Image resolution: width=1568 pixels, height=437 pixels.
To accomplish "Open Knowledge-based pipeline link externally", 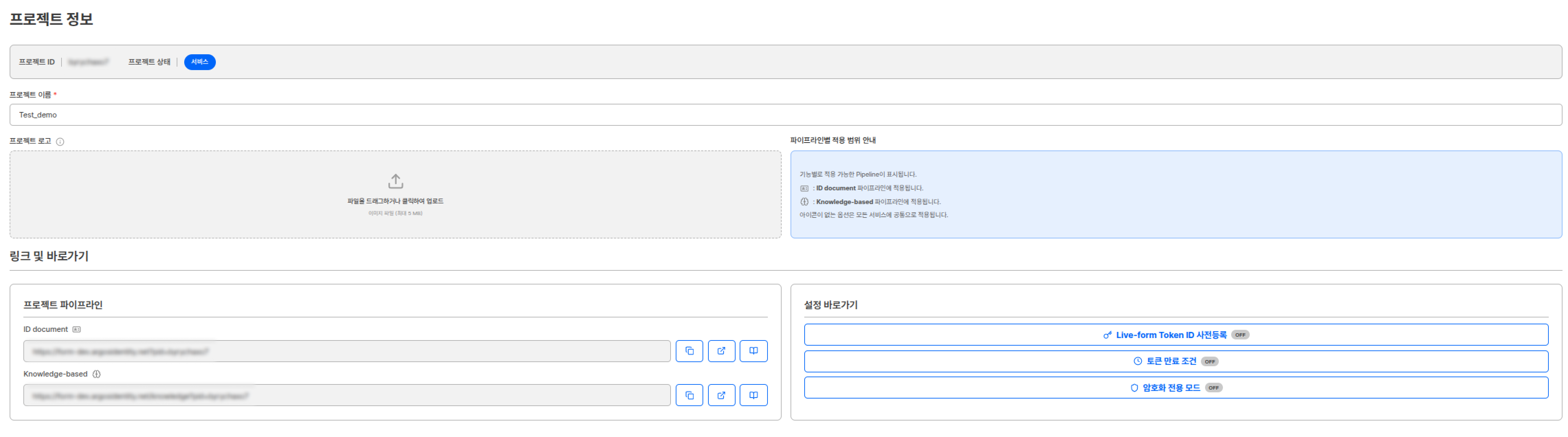I will (721, 396).
